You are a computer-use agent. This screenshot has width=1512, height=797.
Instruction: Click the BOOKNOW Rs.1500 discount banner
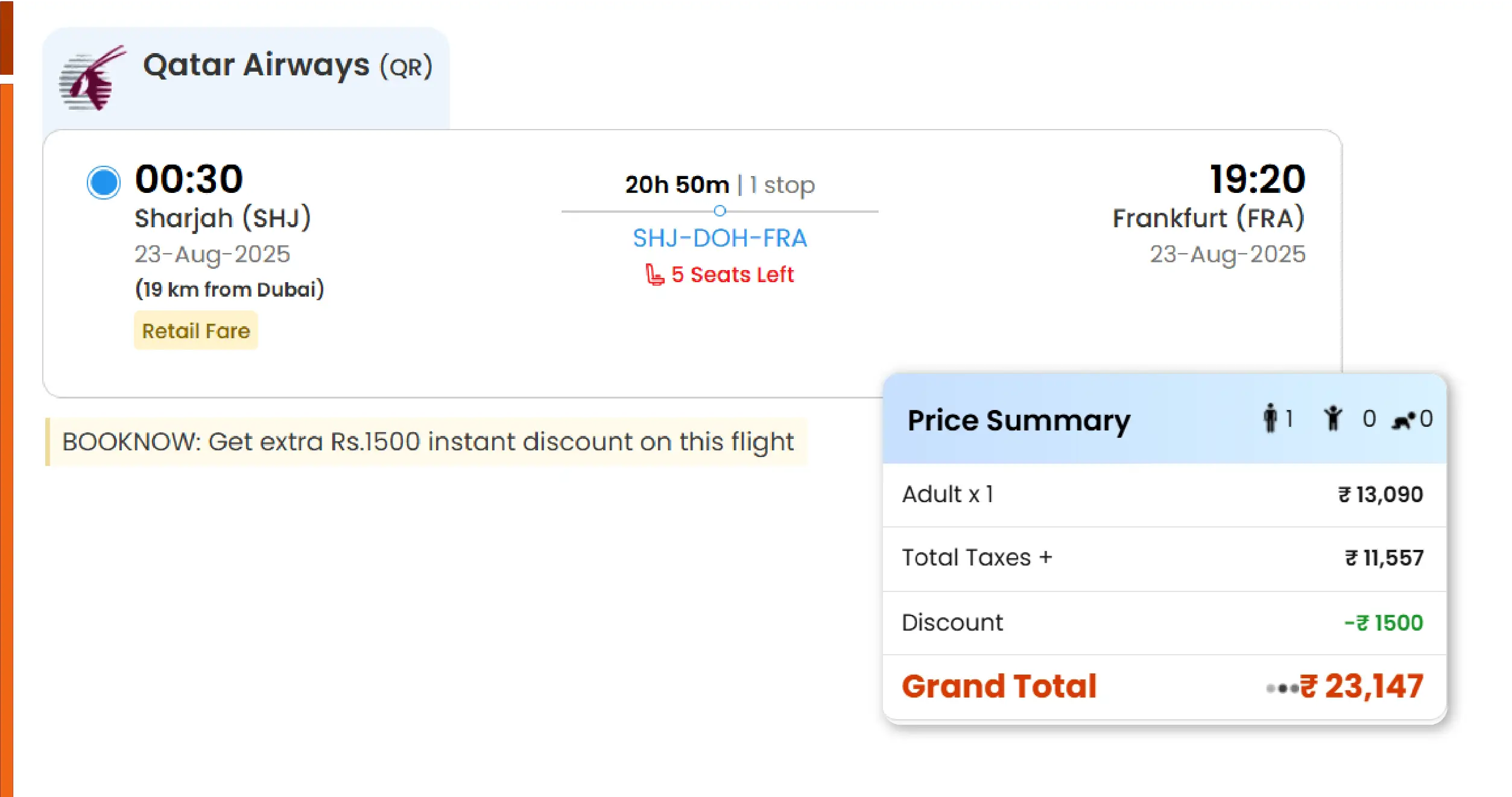coord(428,442)
